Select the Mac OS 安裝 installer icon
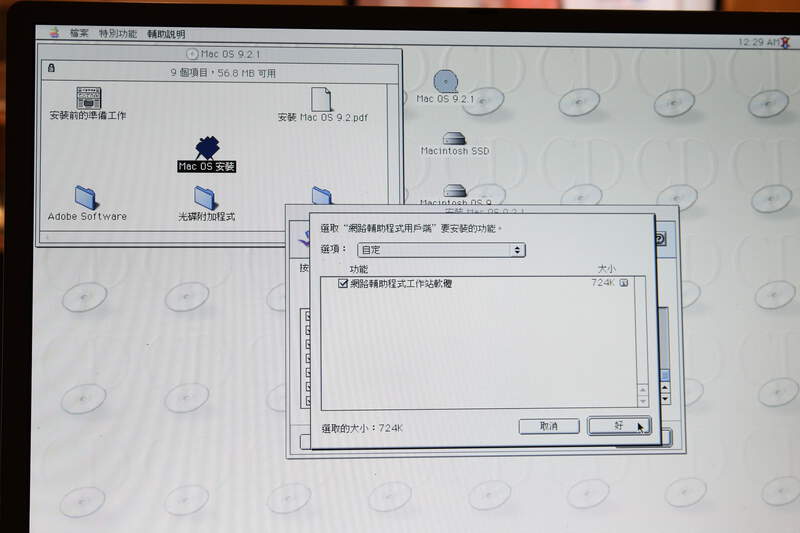Viewport: 800px width, 533px height. [207, 154]
